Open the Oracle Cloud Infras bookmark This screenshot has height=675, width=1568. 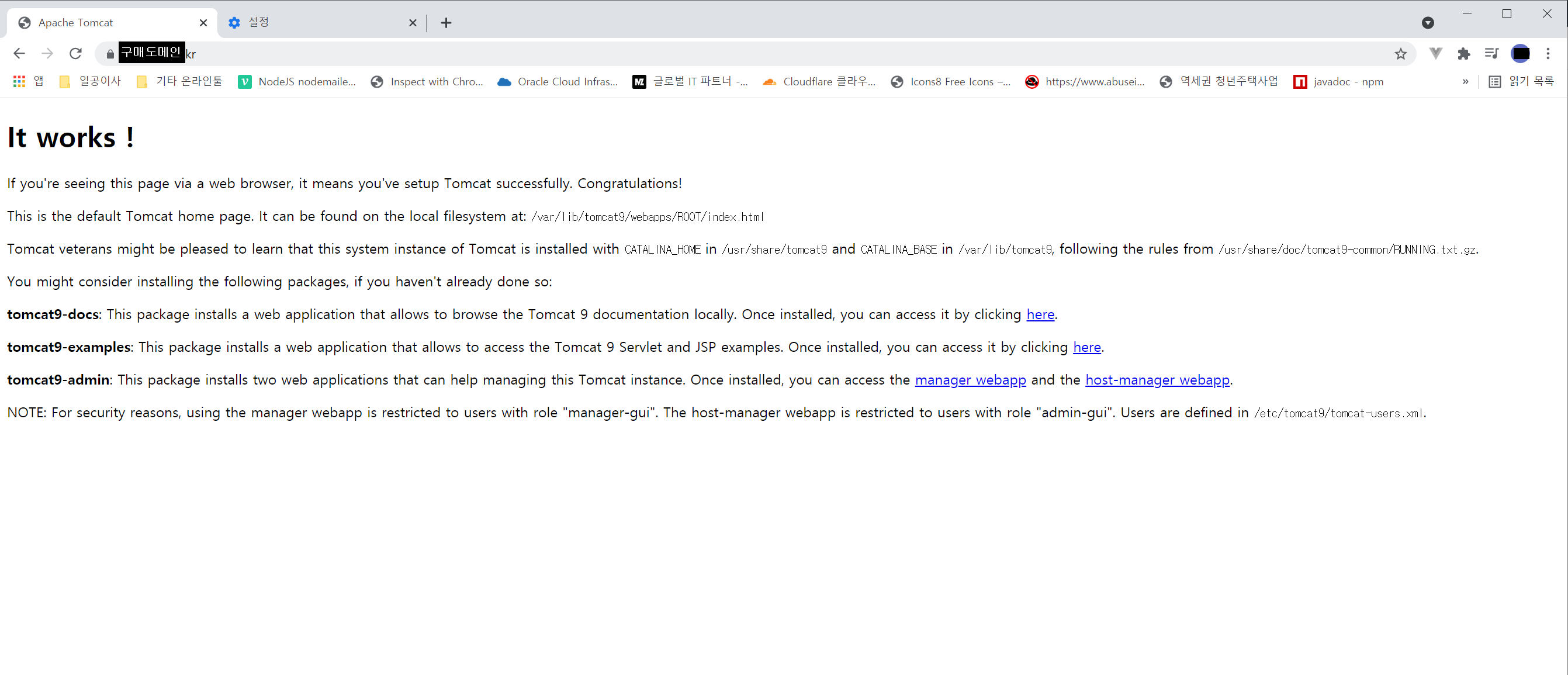pyautogui.click(x=558, y=82)
